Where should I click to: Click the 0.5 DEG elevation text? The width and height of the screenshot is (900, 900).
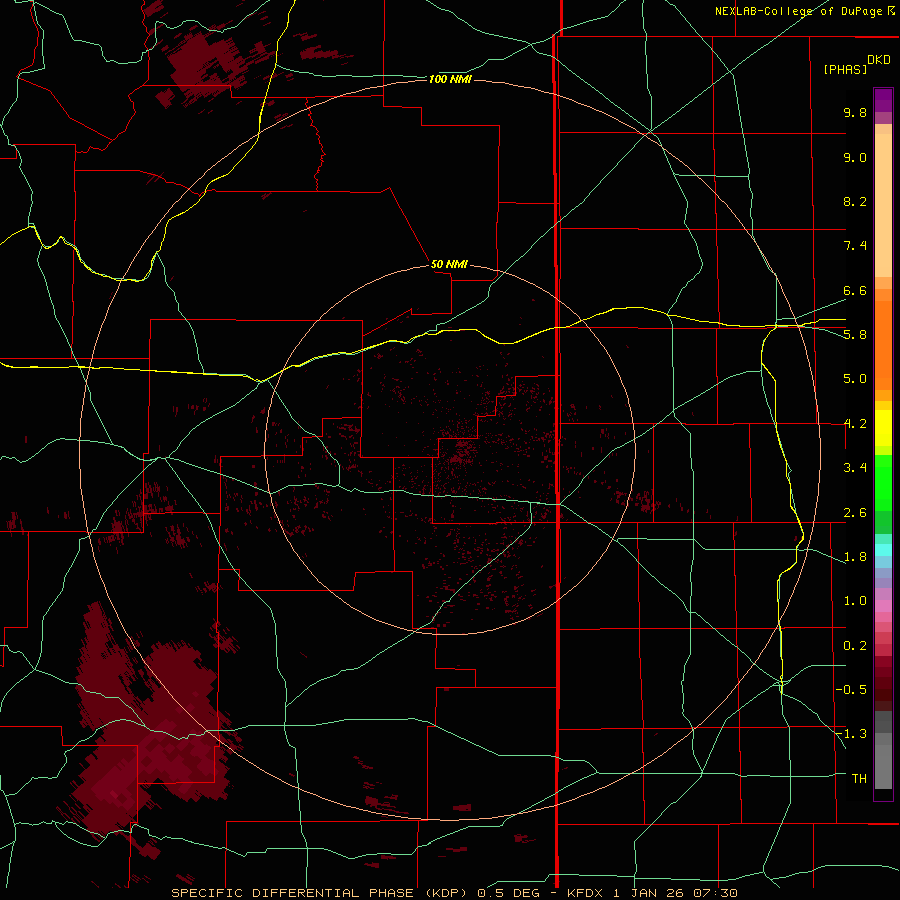point(508,893)
